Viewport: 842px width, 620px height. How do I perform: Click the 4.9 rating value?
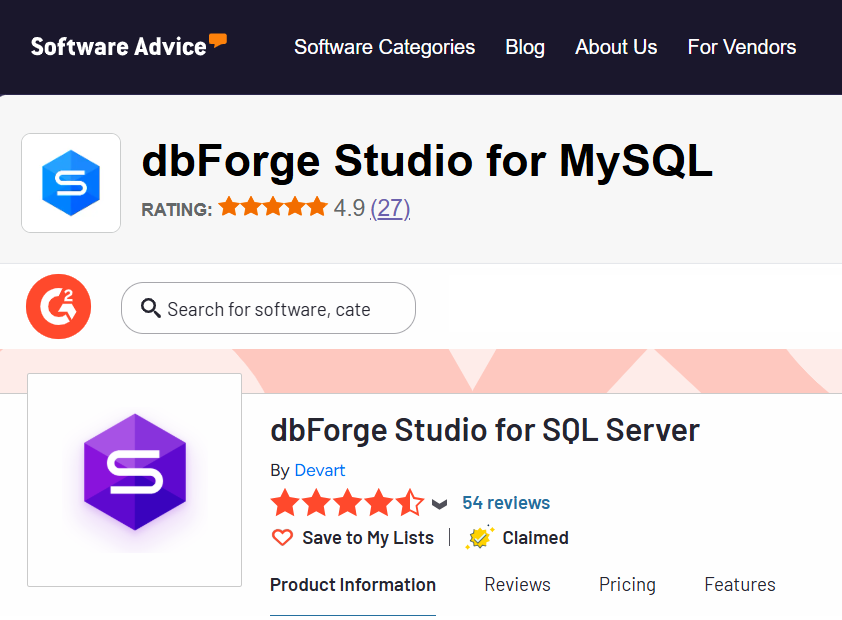pyautogui.click(x=349, y=208)
